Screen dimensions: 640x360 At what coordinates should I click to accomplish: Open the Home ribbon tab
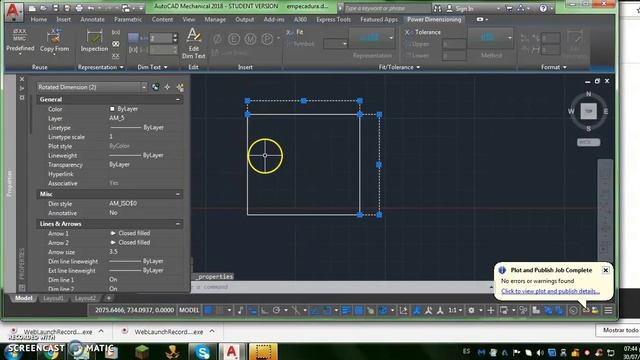pyautogui.click(x=39, y=20)
